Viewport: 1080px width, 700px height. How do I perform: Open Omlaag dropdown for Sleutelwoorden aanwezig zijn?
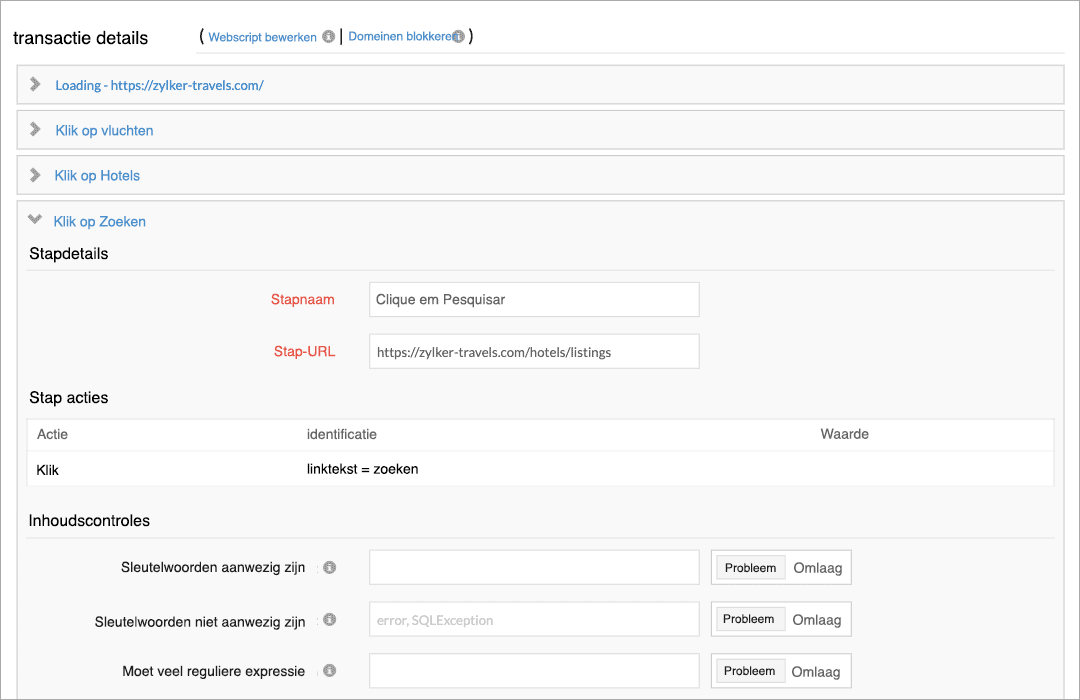point(817,567)
